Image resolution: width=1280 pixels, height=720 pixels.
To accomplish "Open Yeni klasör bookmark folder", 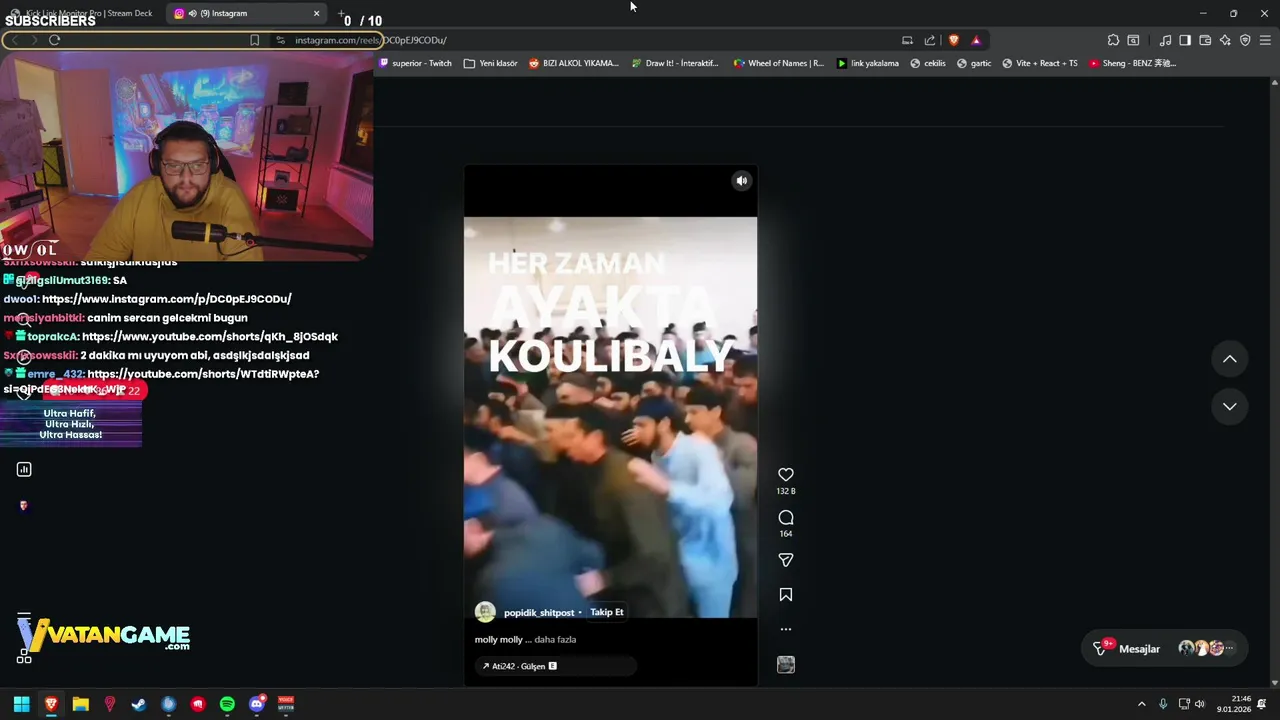I will tap(490, 63).
